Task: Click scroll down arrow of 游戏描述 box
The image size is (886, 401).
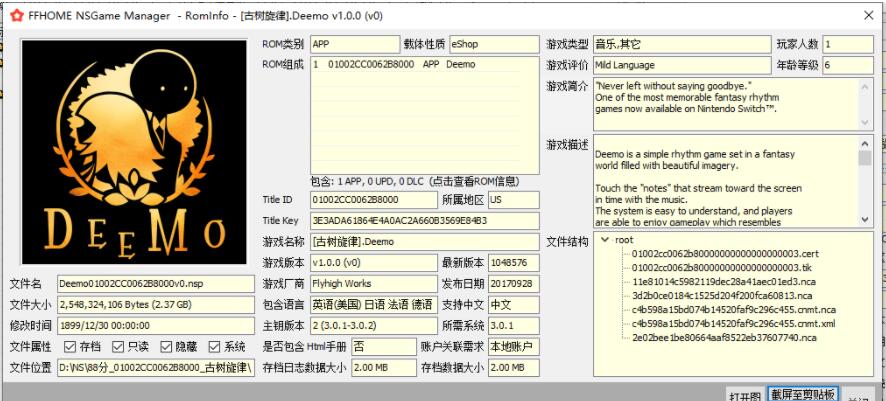Action: pyautogui.click(x=865, y=219)
